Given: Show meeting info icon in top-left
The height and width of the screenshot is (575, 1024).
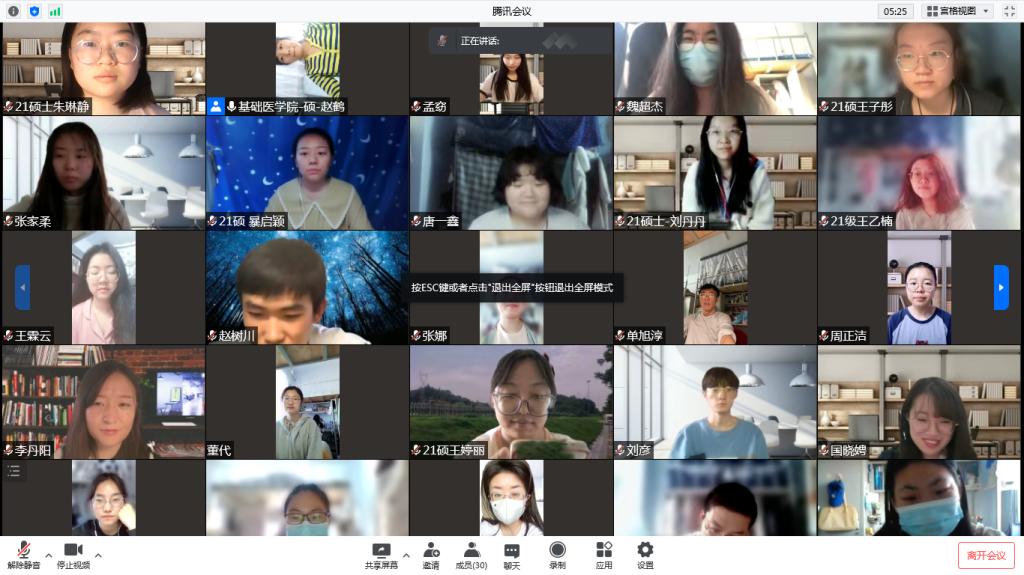Looking at the screenshot, I should pos(14,11).
